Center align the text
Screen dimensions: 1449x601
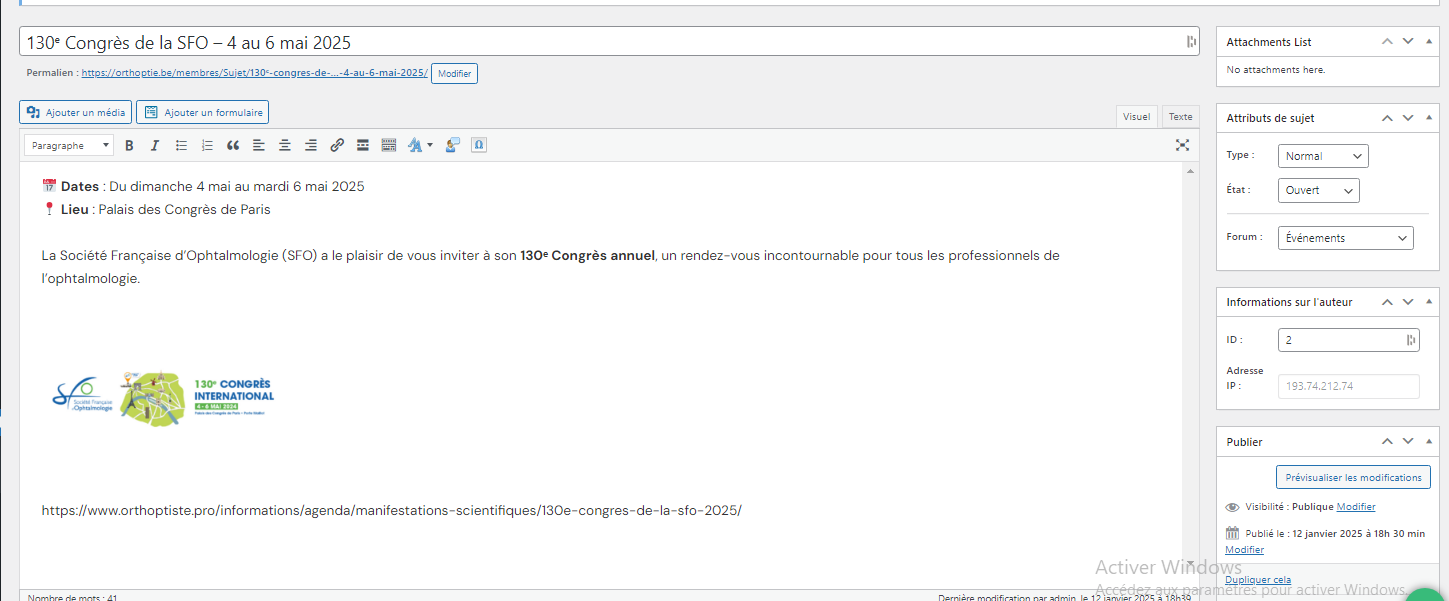[x=285, y=146]
